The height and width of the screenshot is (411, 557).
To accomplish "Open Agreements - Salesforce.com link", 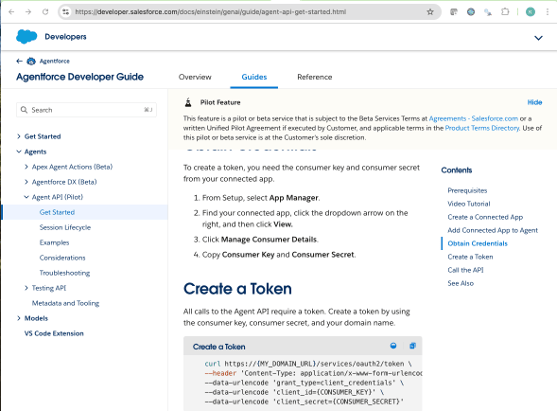I will [x=474, y=118].
